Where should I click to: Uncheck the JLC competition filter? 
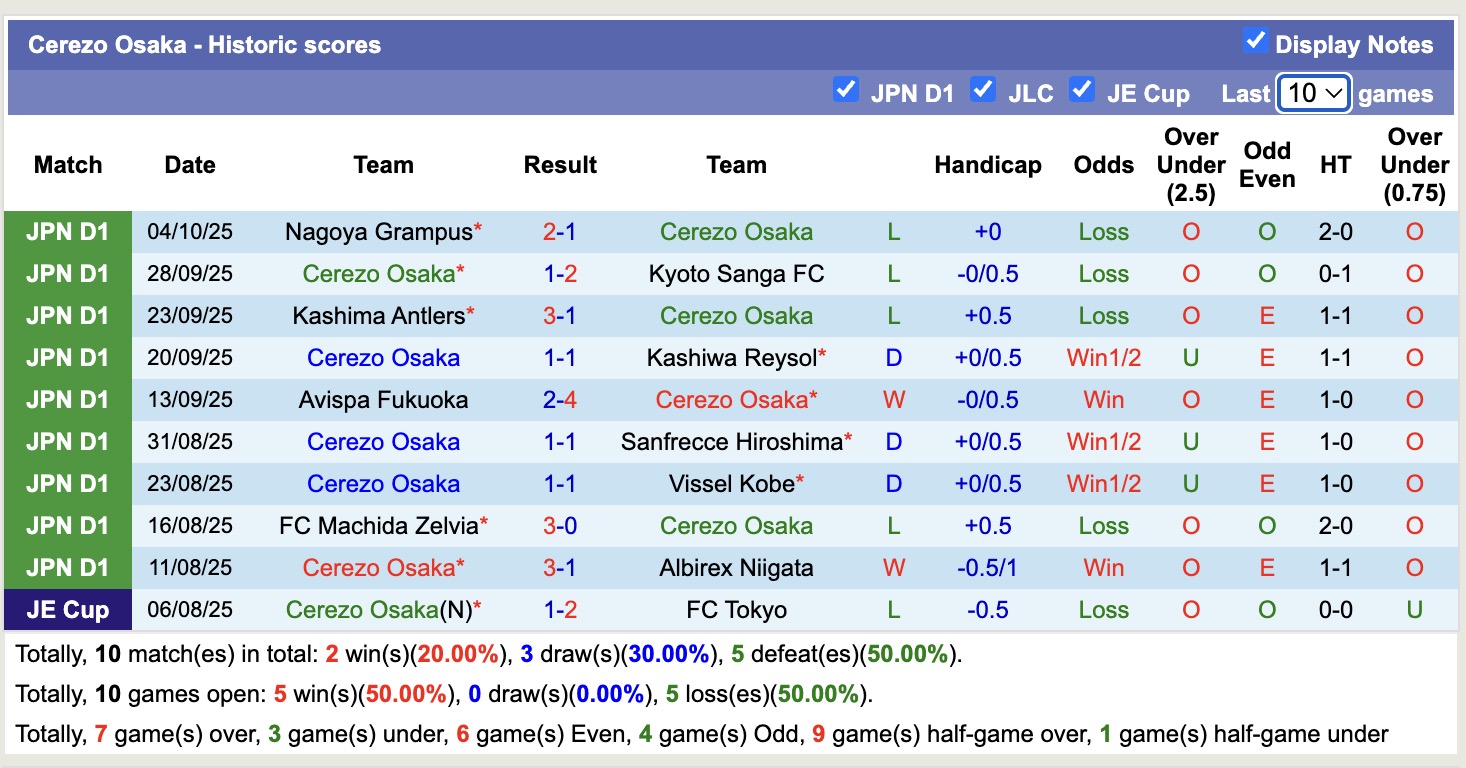984,90
